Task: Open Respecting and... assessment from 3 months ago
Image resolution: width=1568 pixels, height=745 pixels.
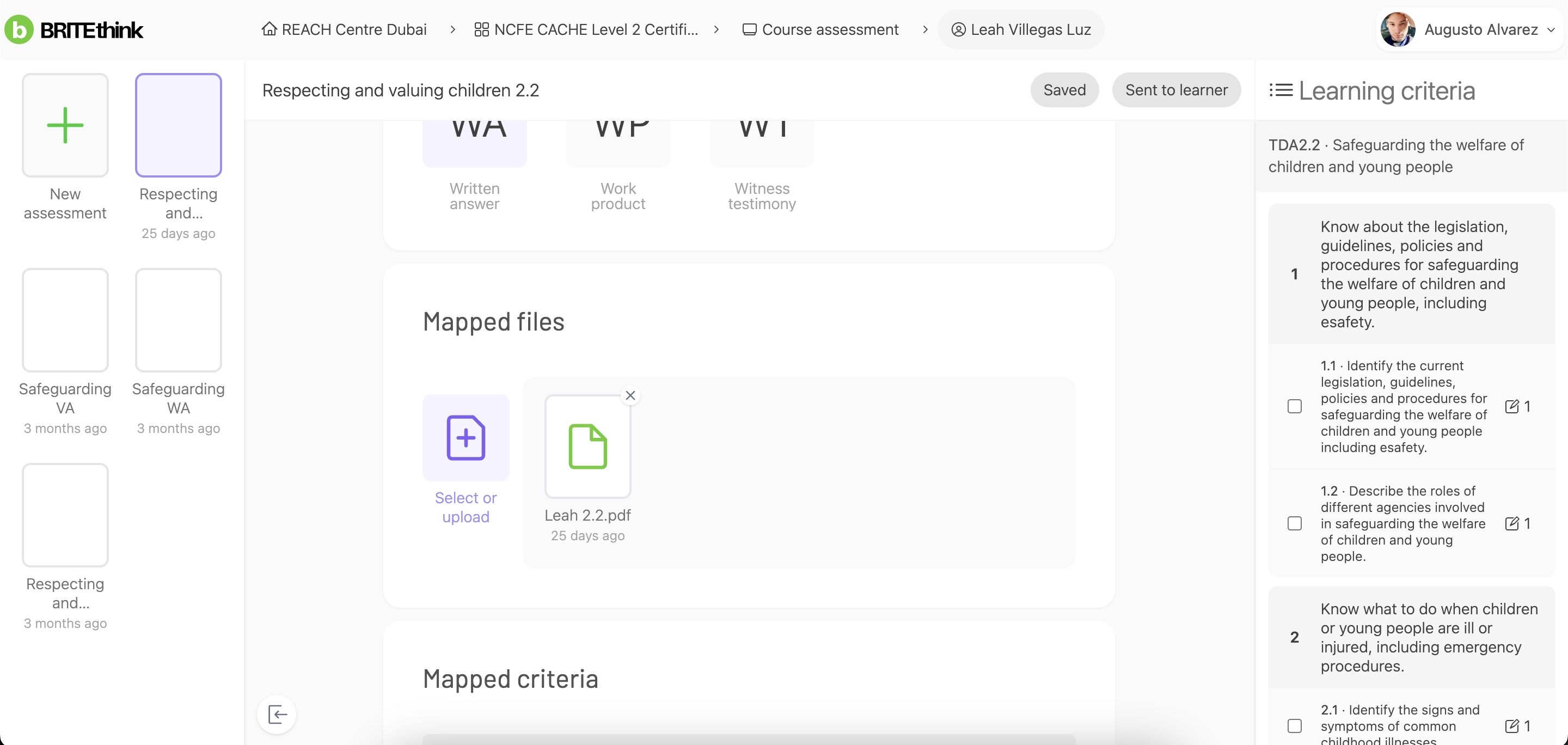Action: click(65, 546)
